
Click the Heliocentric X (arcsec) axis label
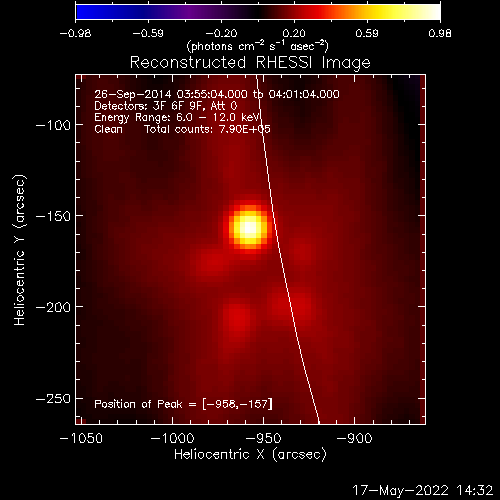[250, 455]
